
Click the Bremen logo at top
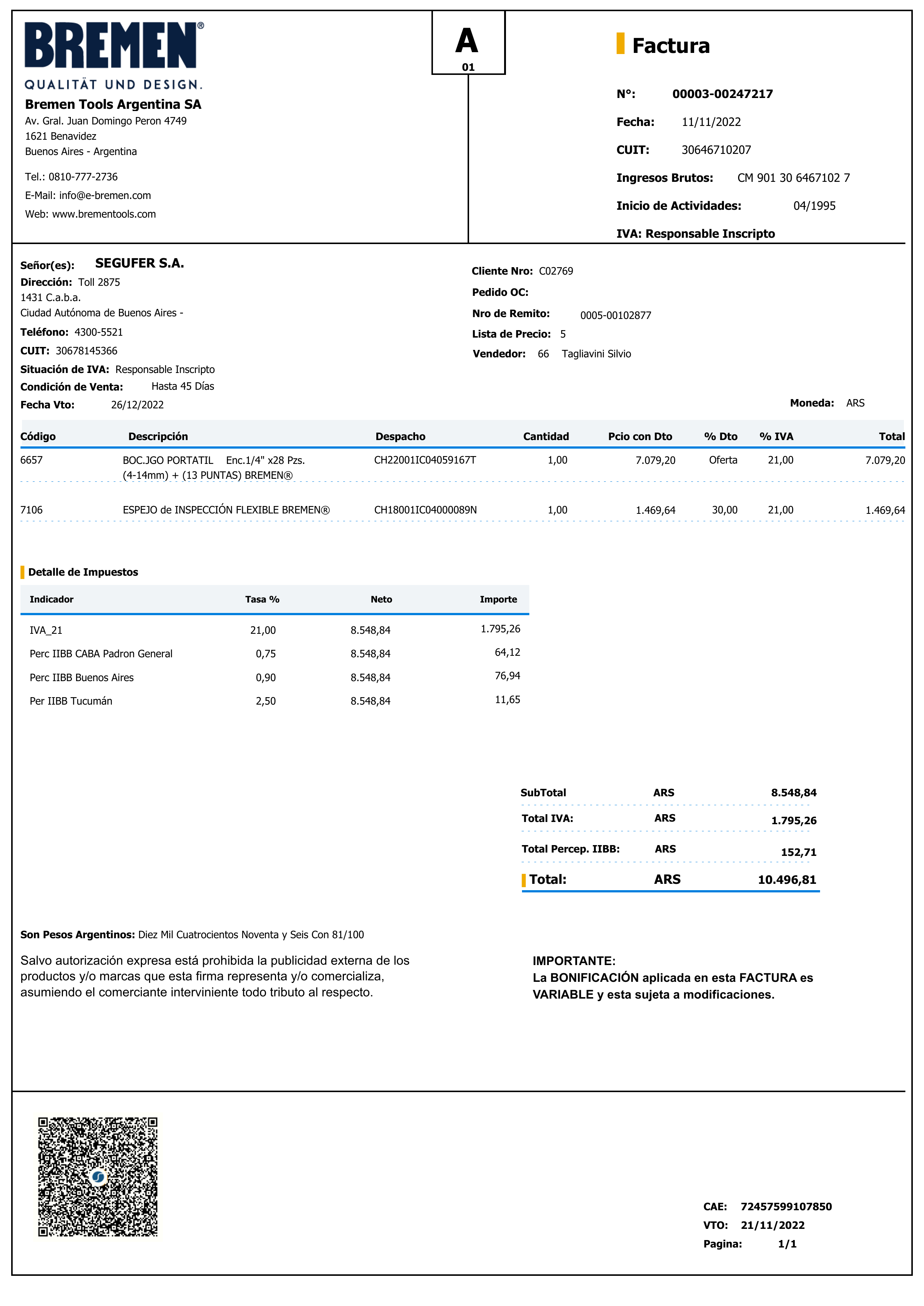[111, 45]
